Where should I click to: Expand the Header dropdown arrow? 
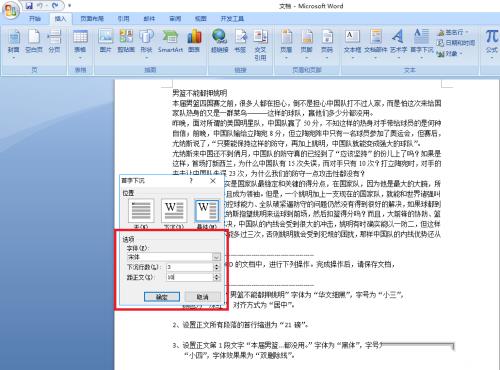click(x=286, y=58)
